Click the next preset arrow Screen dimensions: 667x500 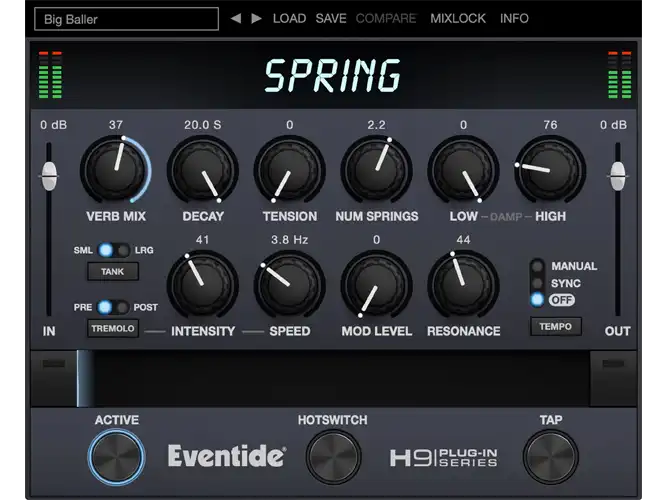(x=256, y=18)
